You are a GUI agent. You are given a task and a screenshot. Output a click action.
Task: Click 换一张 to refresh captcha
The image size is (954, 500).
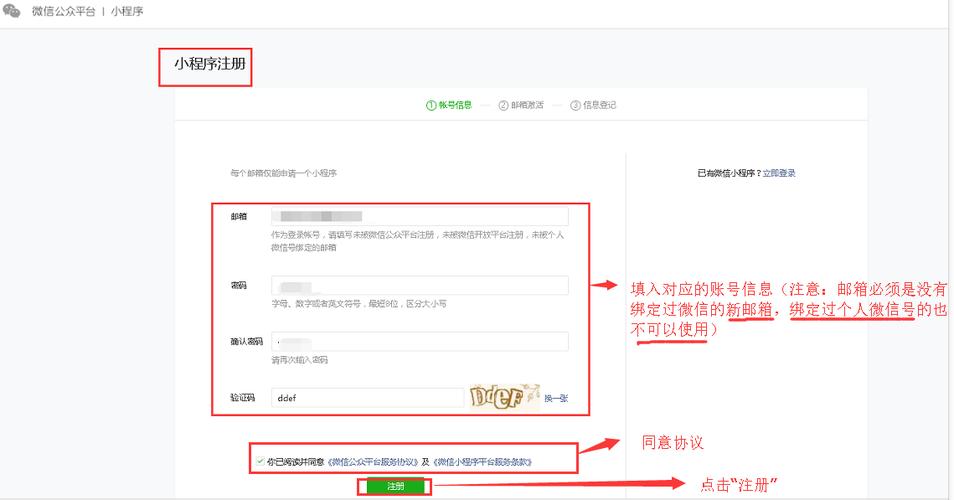(556, 398)
